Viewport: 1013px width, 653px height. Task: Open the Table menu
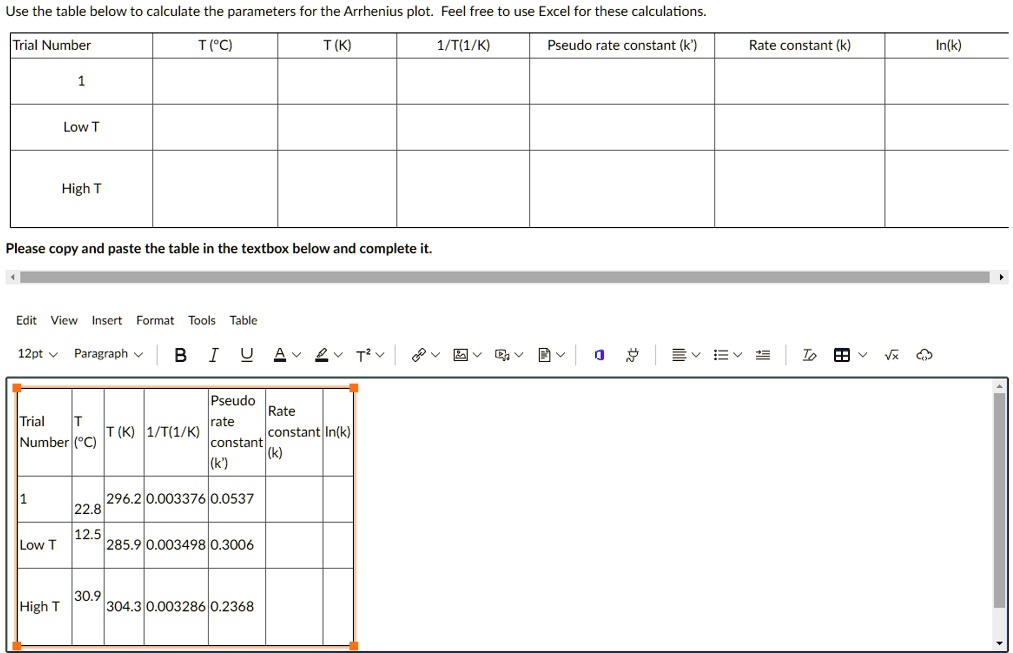click(243, 320)
